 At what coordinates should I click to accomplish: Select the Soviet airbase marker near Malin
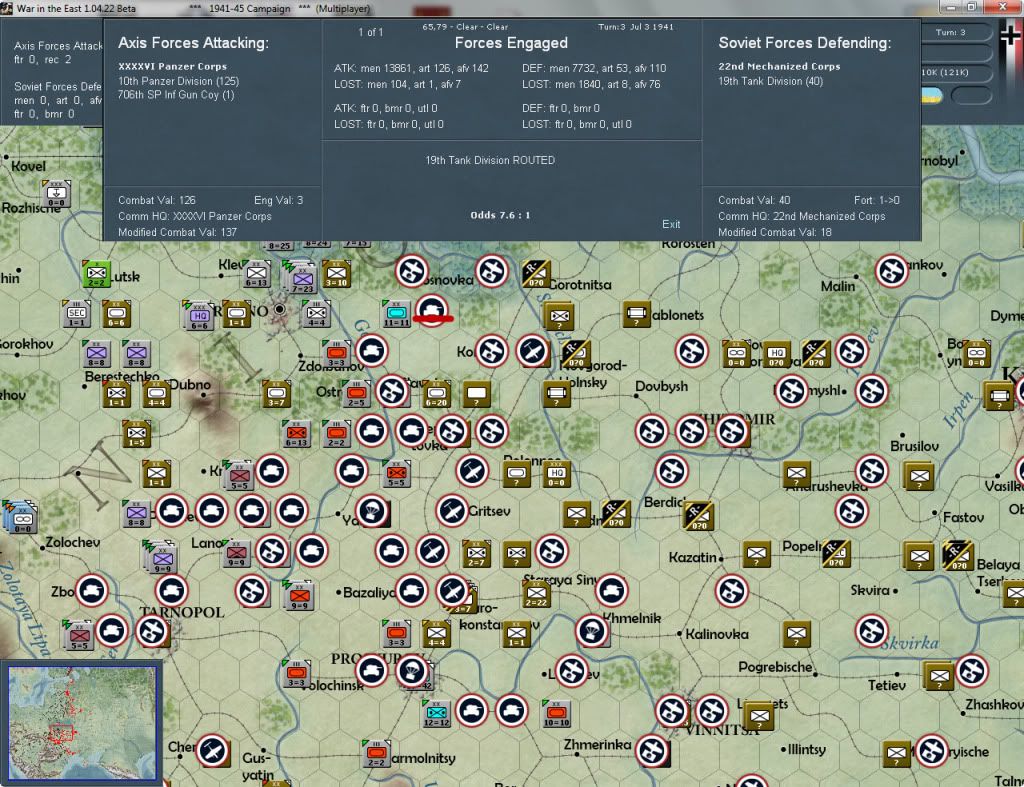point(891,271)
